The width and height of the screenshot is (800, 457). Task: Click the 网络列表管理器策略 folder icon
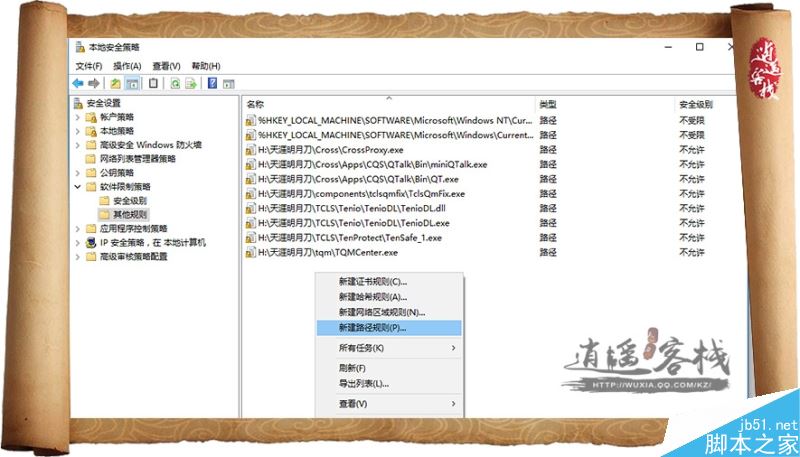tap(91, 159)
